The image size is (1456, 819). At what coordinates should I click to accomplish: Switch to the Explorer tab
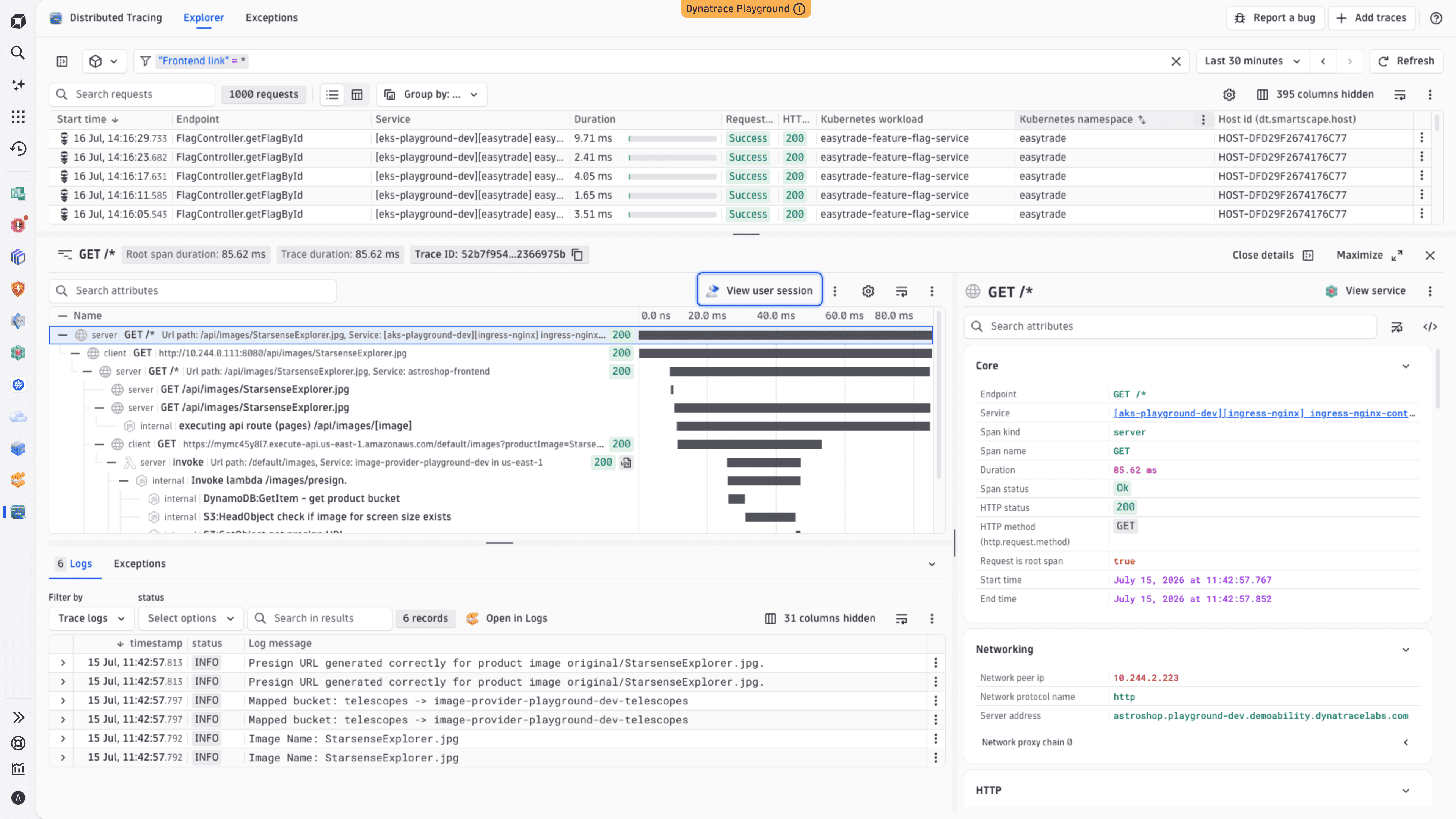(204, 17)
